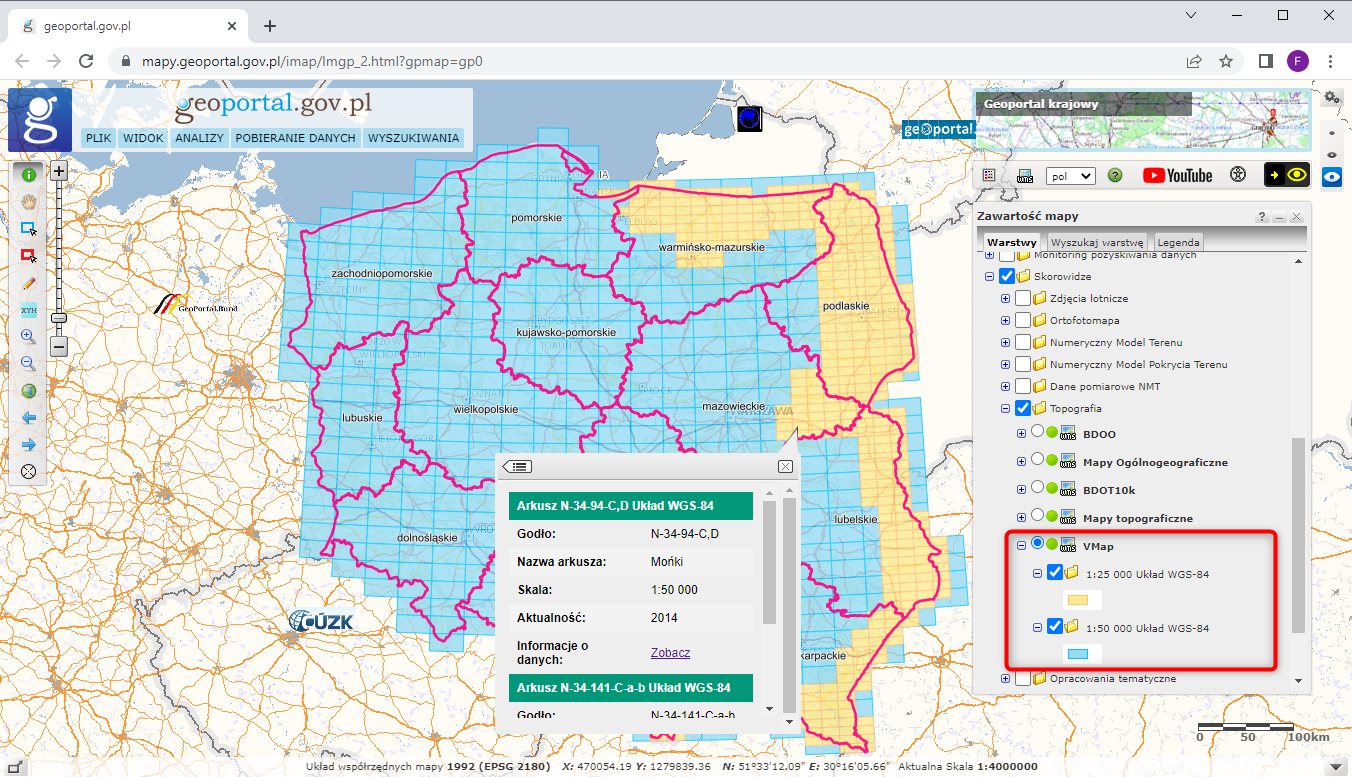This screenshot has height=777, width=1352.
Task: Click the XYH coordinates tool
Action: (x=28, y=310)
